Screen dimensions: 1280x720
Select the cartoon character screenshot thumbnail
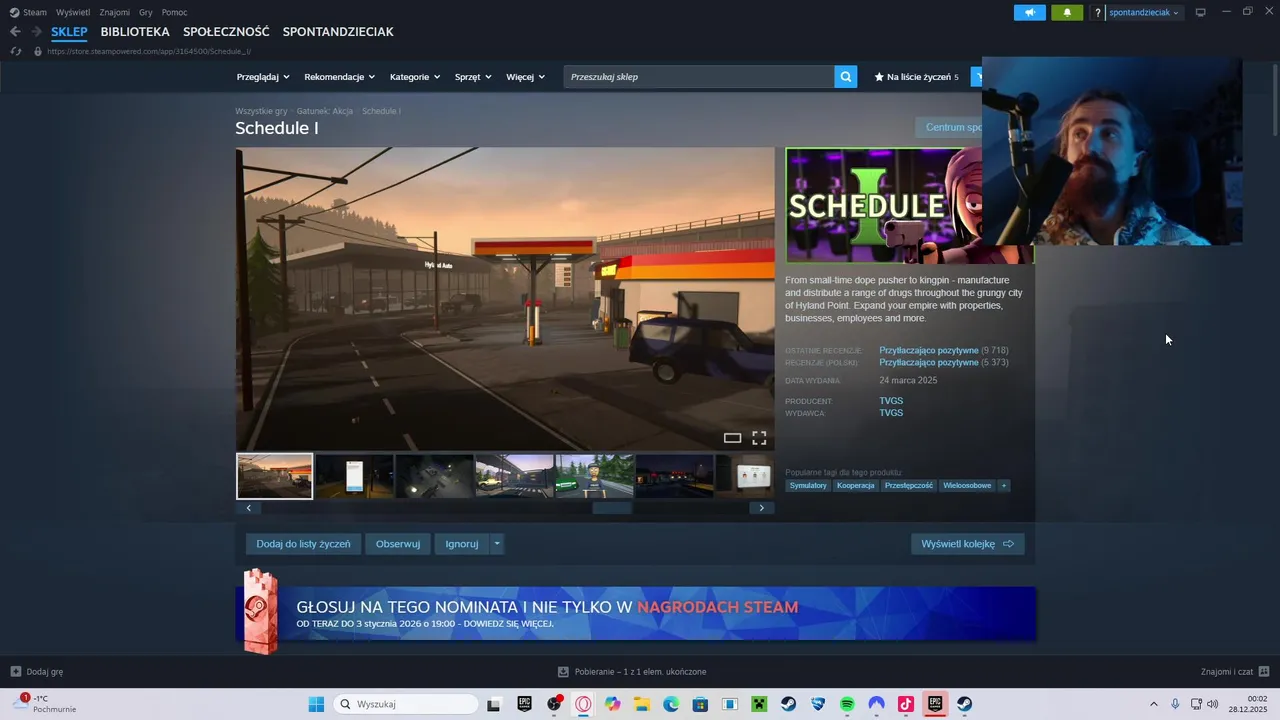point(594,476)
